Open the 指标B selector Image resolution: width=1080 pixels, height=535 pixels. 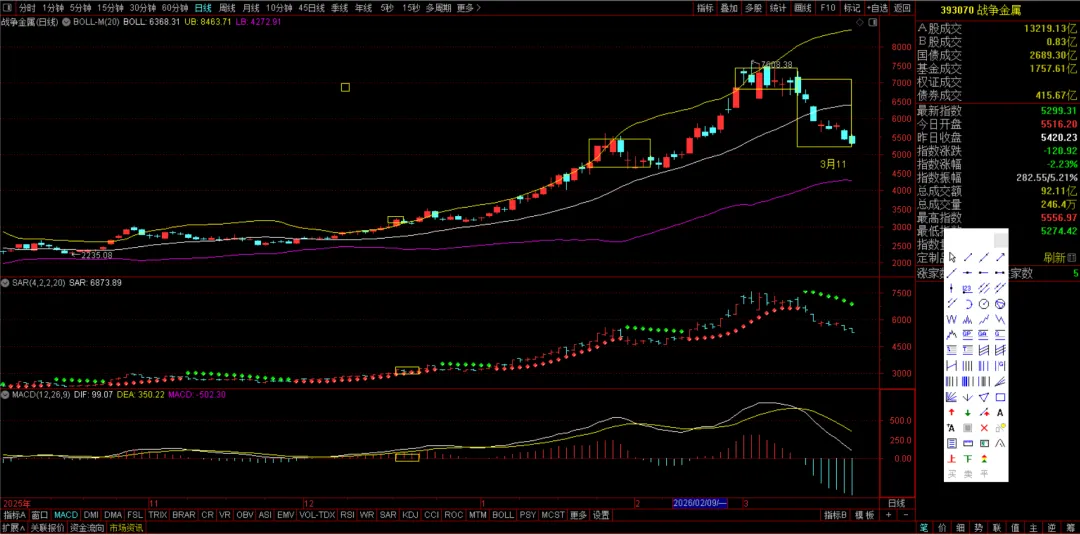coord(835,515)
